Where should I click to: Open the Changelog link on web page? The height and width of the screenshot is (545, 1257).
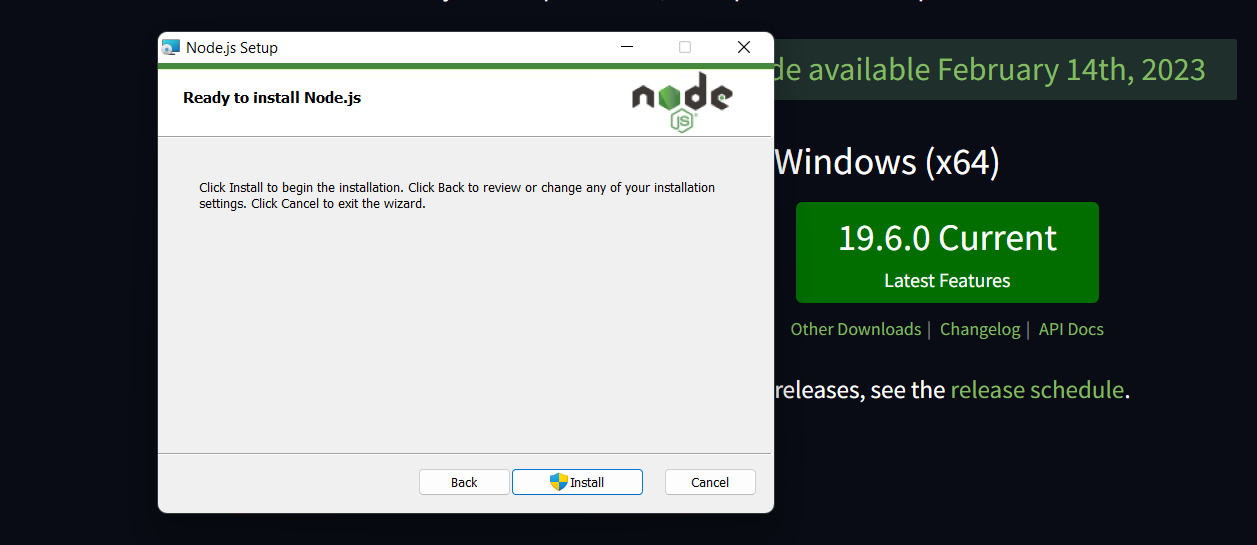(x=980, y=329)
